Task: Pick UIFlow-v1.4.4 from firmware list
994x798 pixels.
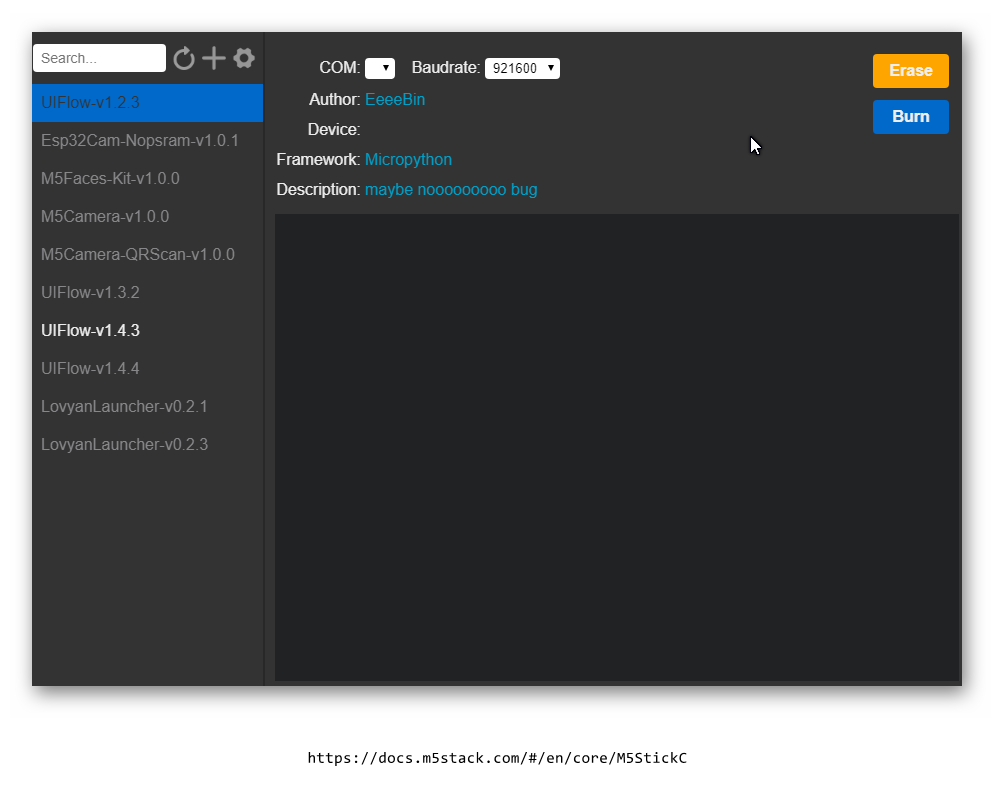Action: pyautogui.click(x=90, y=369)
